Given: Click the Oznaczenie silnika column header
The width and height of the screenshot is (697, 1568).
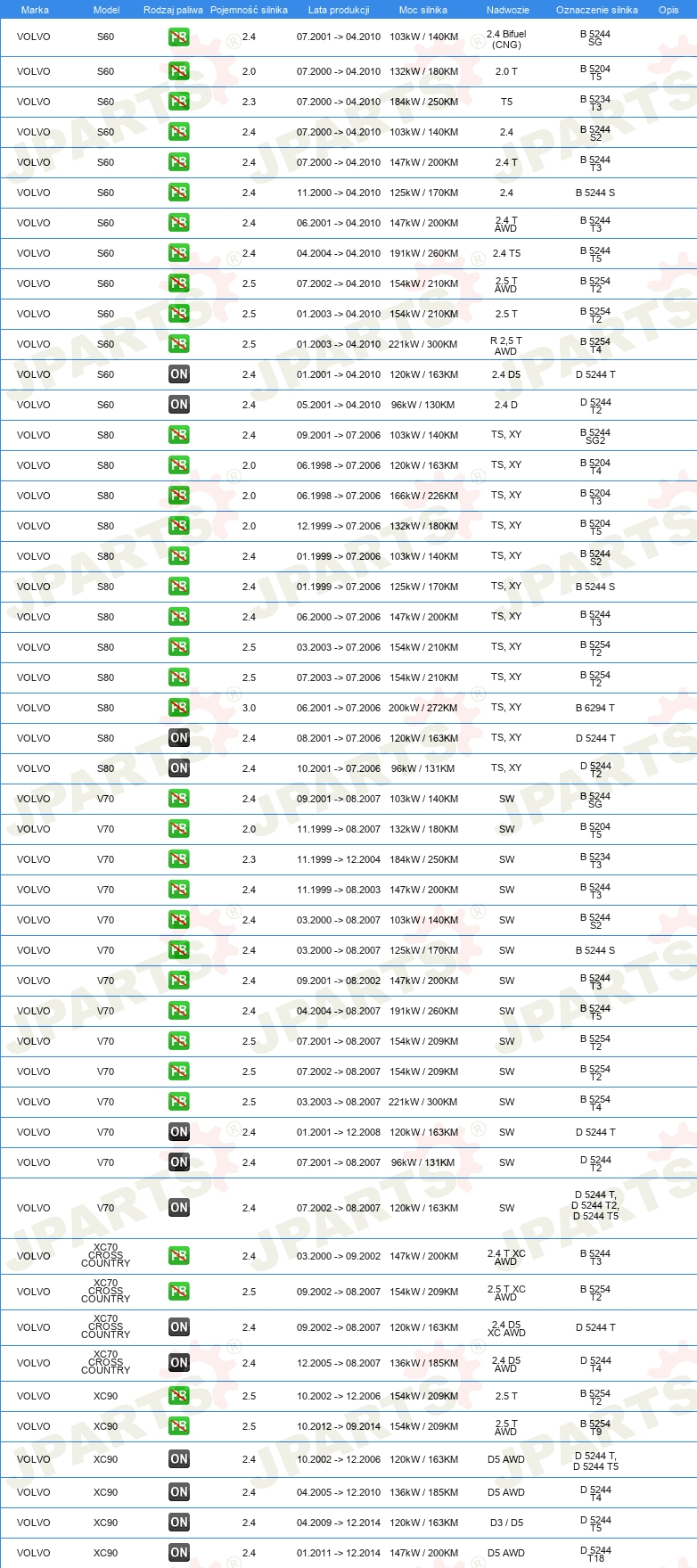Looking at the screenshot, I should [597, 10].
